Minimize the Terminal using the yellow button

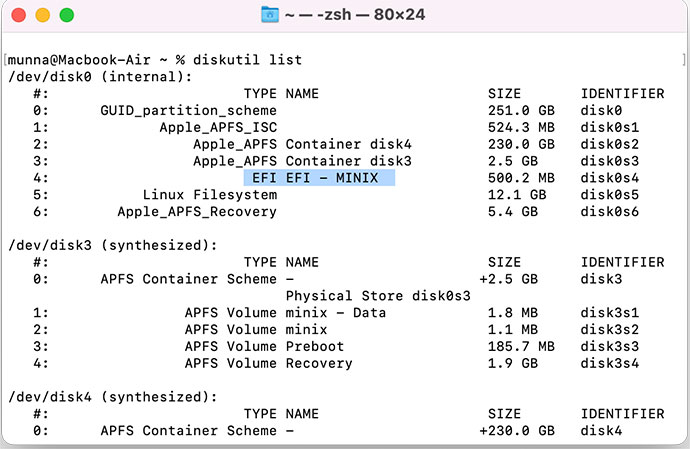click(43, 16)
